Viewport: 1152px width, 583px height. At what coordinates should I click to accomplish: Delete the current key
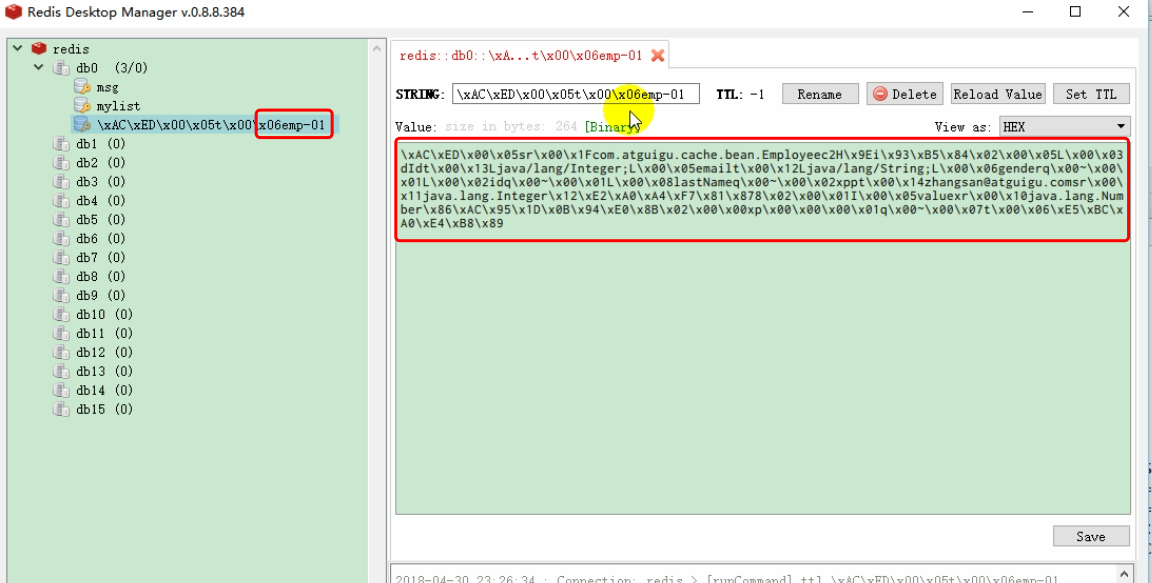904,94
